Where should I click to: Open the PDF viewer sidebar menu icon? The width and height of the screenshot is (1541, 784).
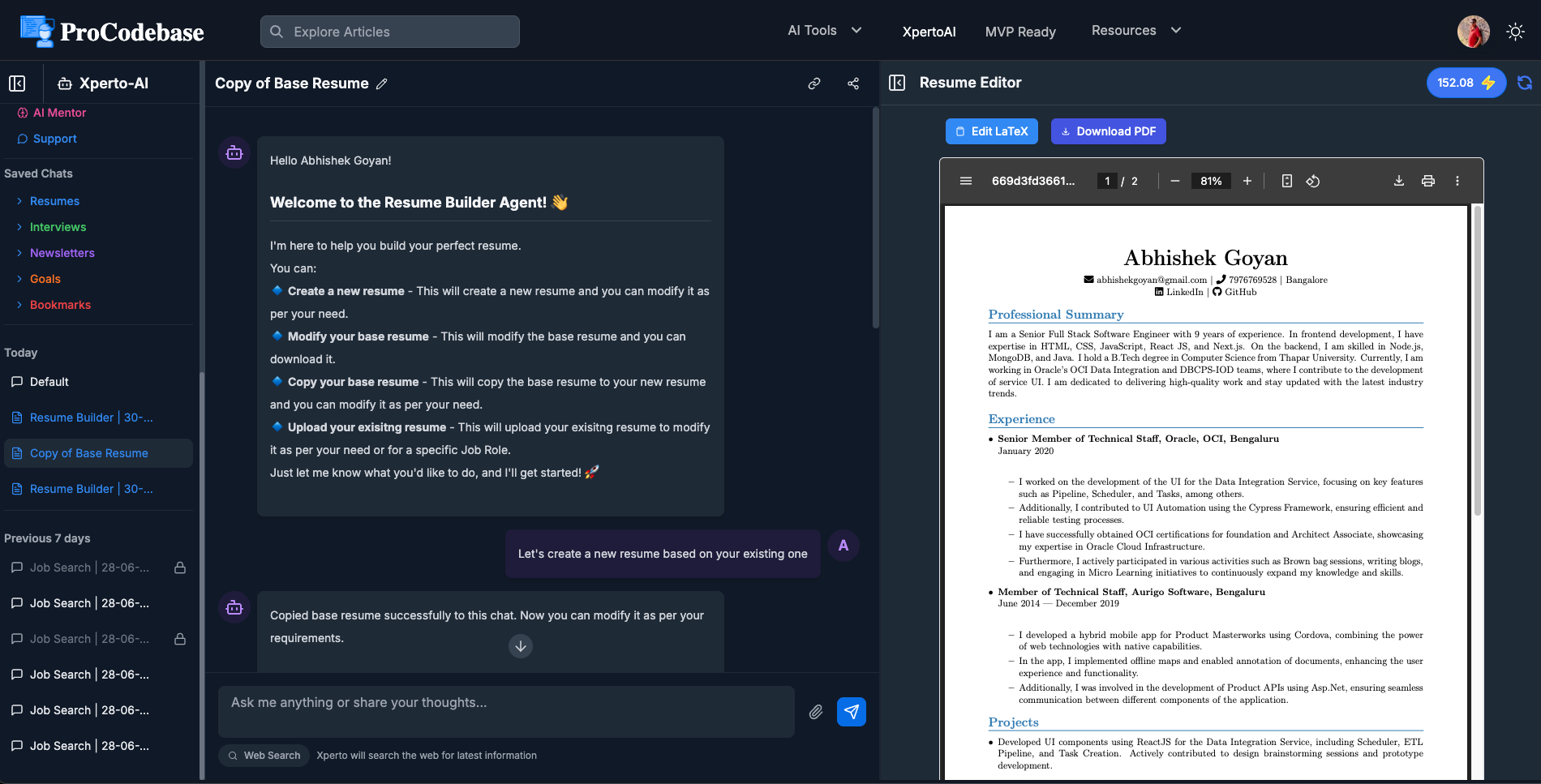[966, 181]
